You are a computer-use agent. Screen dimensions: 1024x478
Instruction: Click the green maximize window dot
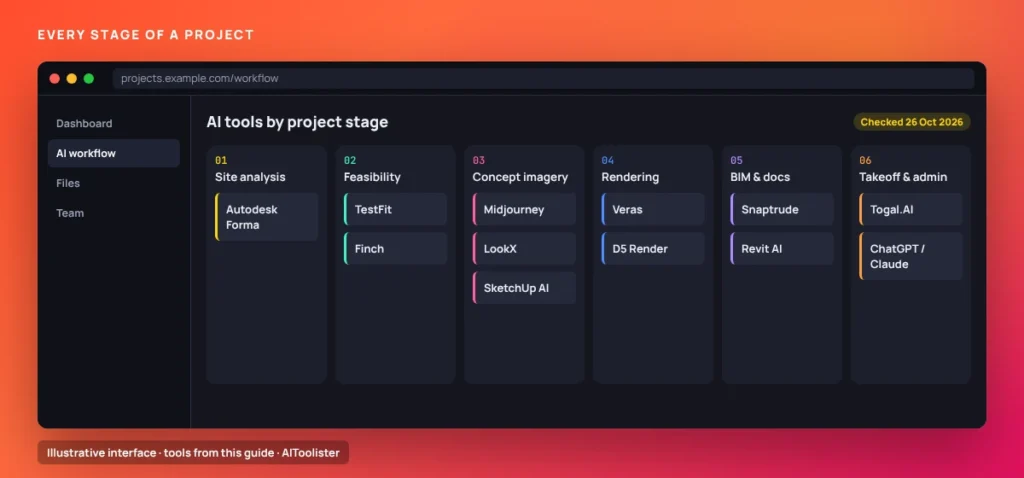89,78
